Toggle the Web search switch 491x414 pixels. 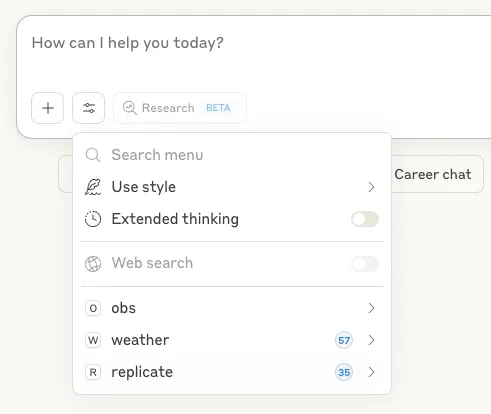click(x=365, y=264)
